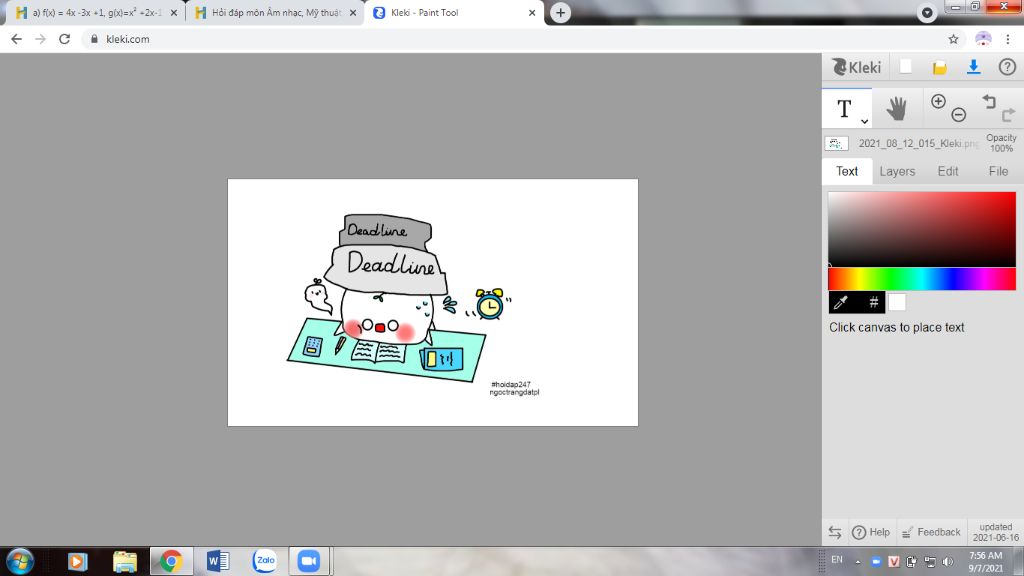Redo the last undone action

tap(1008, 115)
